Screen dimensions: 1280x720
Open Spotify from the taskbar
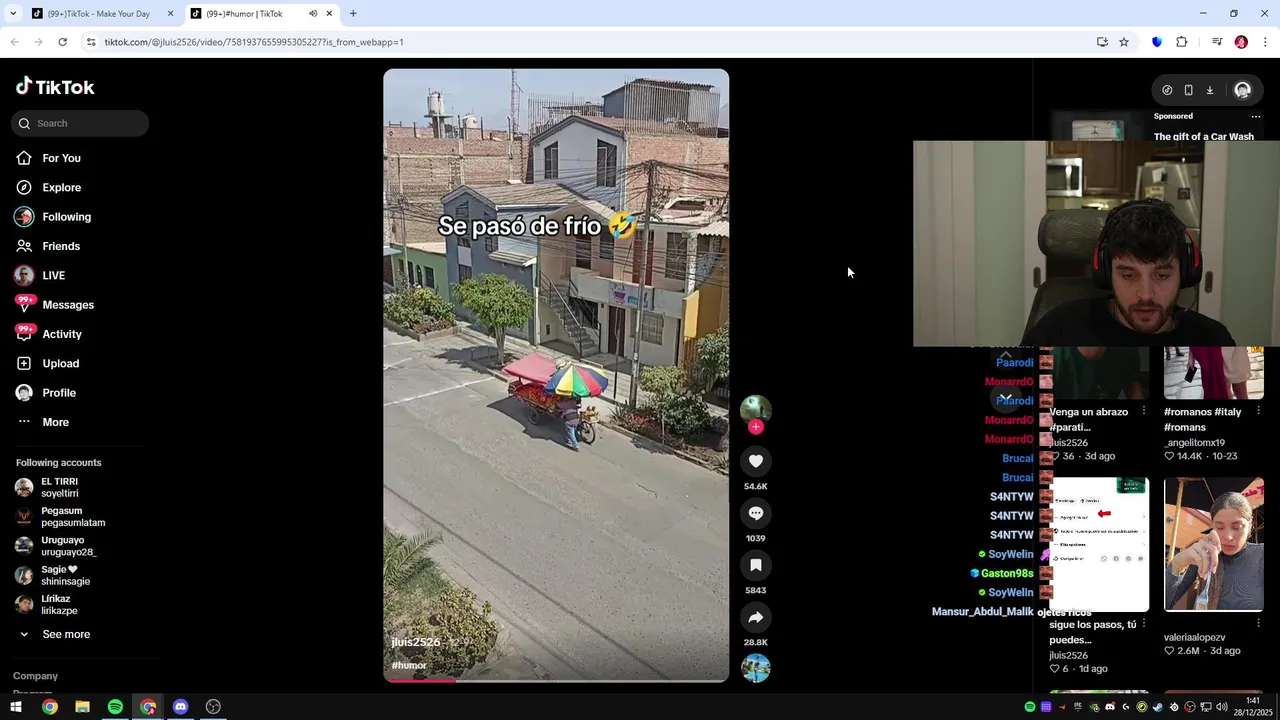pos(115,707)
